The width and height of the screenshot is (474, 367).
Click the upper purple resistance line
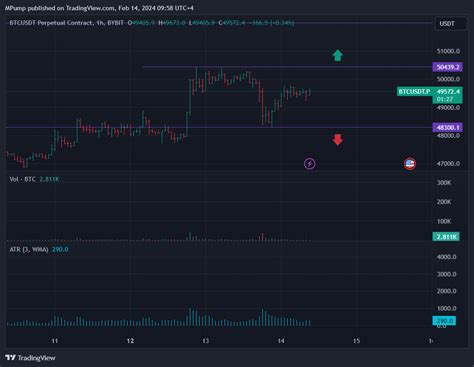[287, 67]
